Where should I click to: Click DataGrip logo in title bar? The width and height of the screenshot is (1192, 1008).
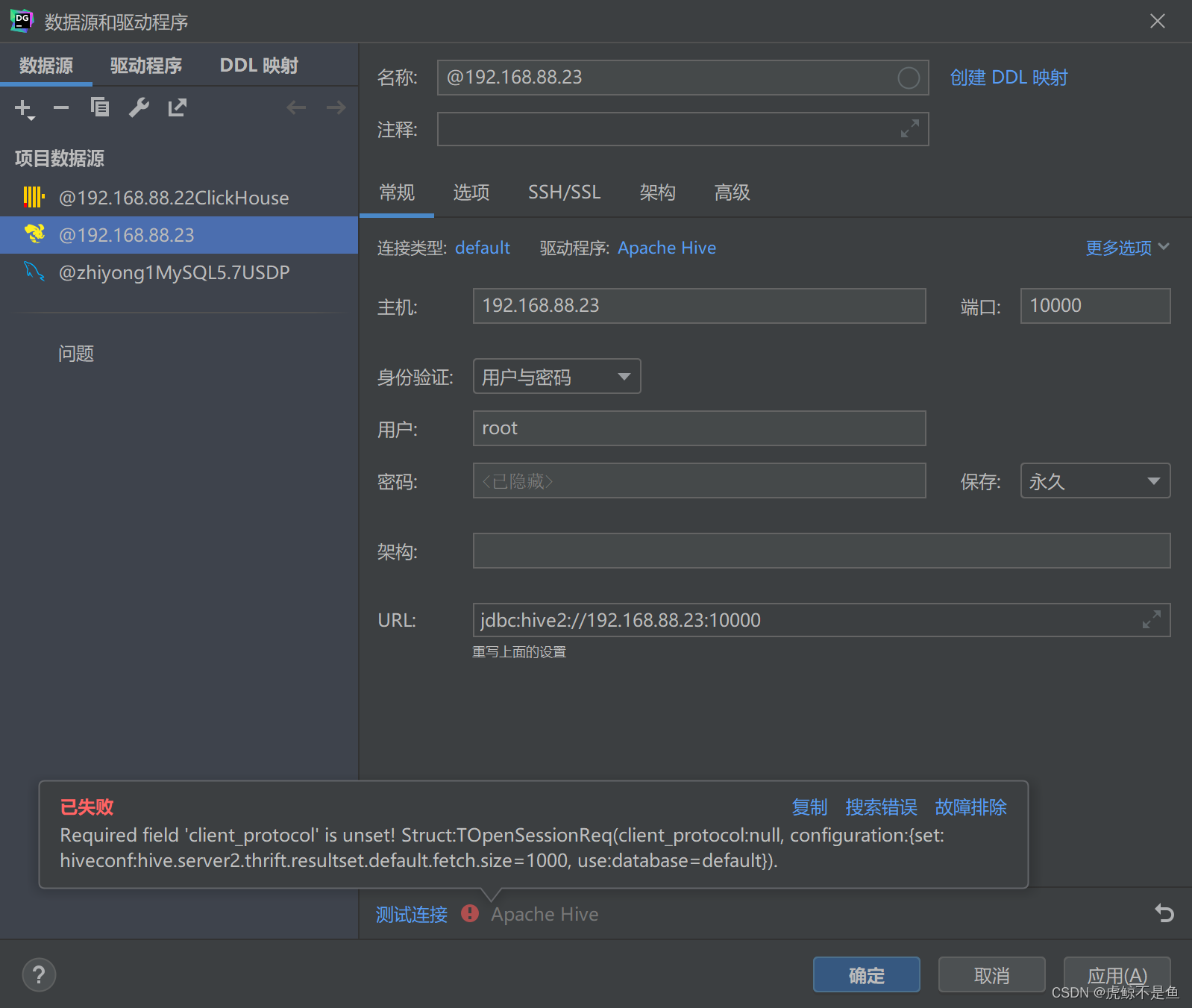click(x=22, y=21)
